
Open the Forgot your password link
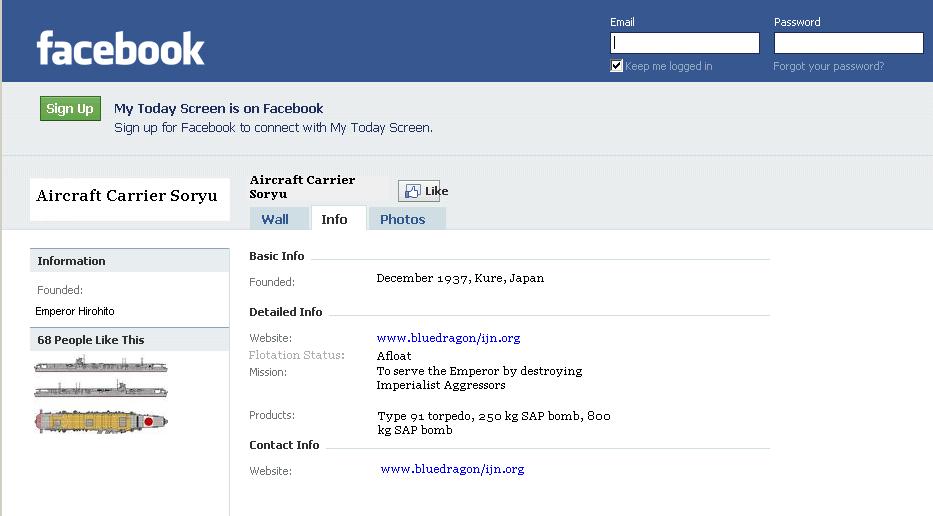pyautogui.click(x=828, y=66)
